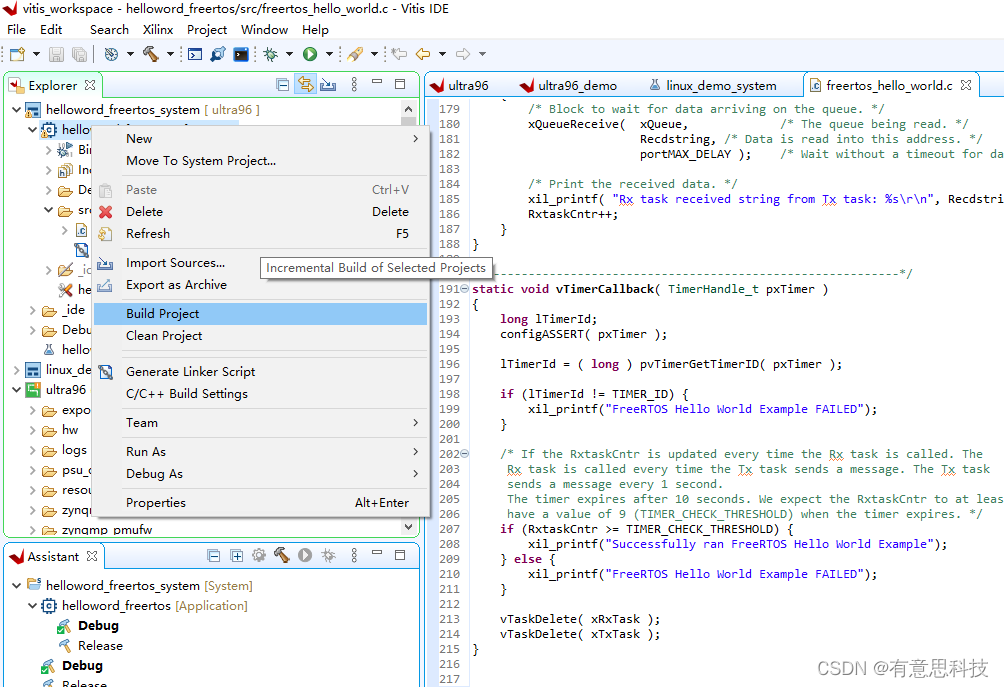Open Run As submenu

tap(261, 452)
